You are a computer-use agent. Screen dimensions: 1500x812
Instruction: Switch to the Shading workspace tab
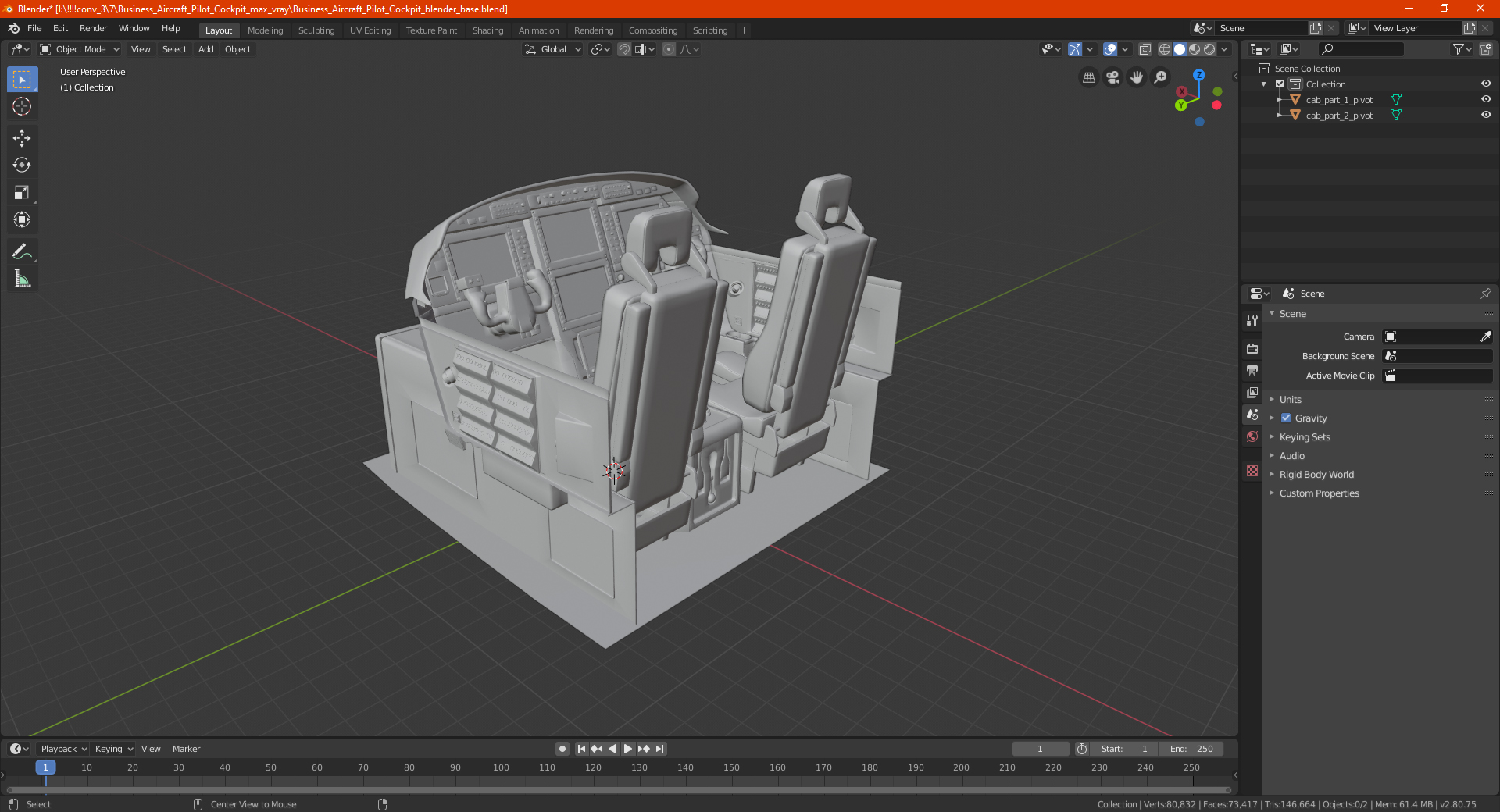(487, 30)
